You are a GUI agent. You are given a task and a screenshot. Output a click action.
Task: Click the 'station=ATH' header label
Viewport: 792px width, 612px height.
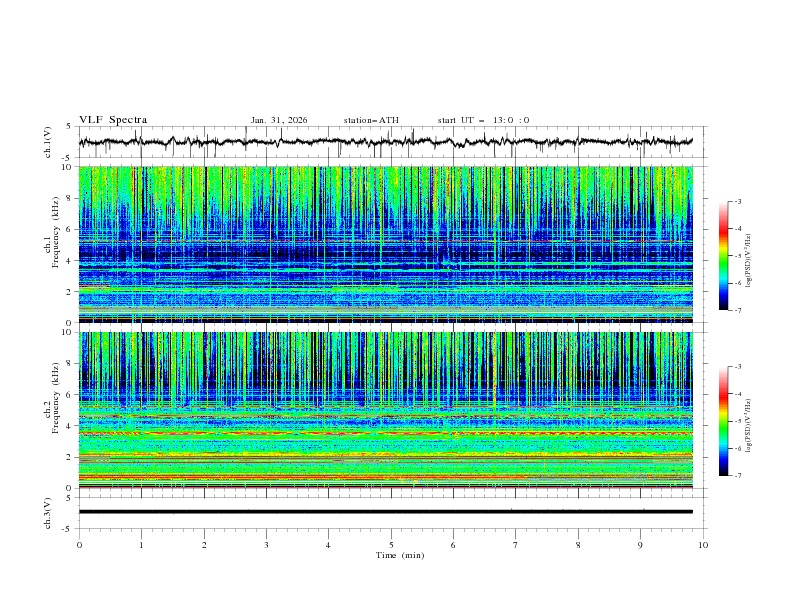[371, 120]
